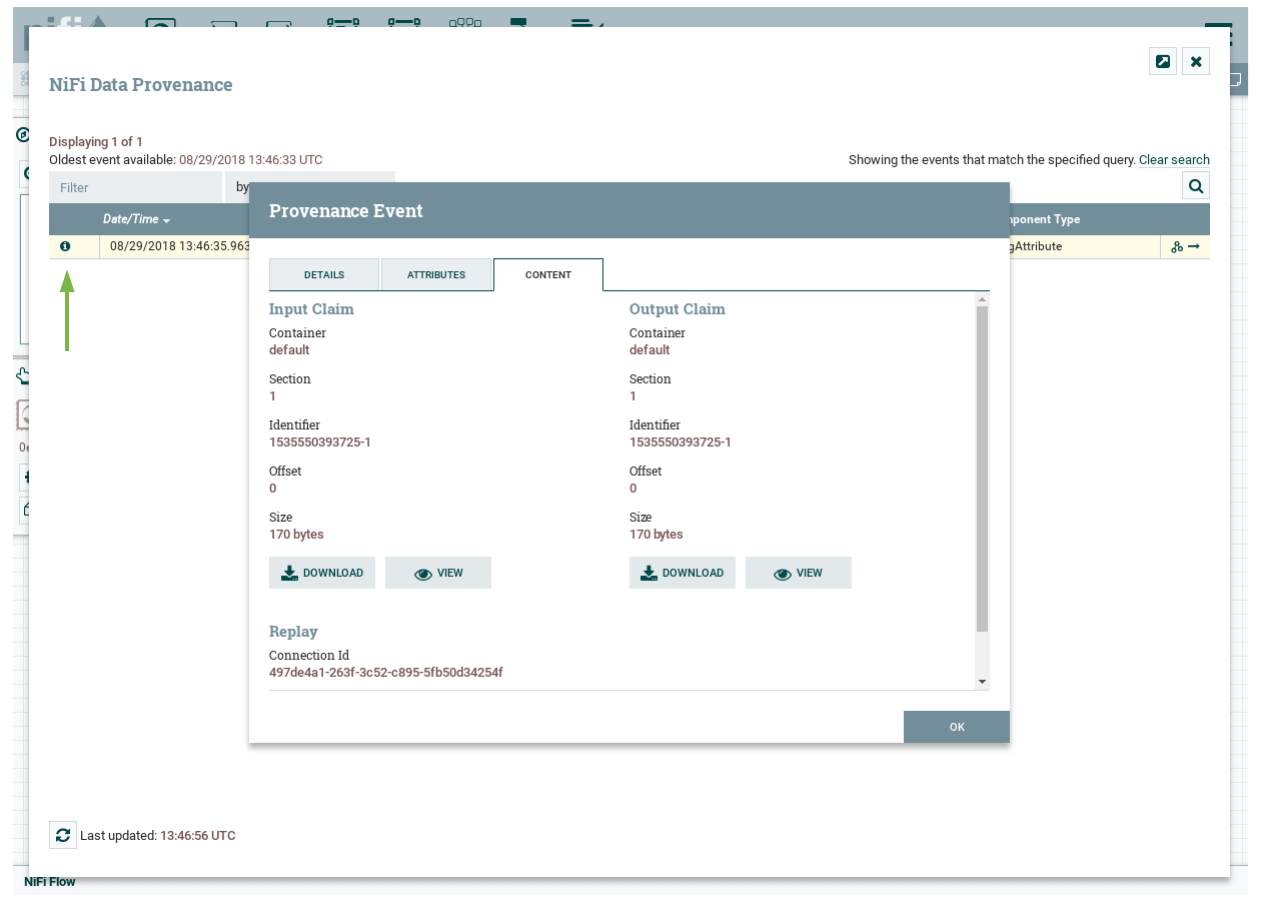Download the Output Claim content

682,573
